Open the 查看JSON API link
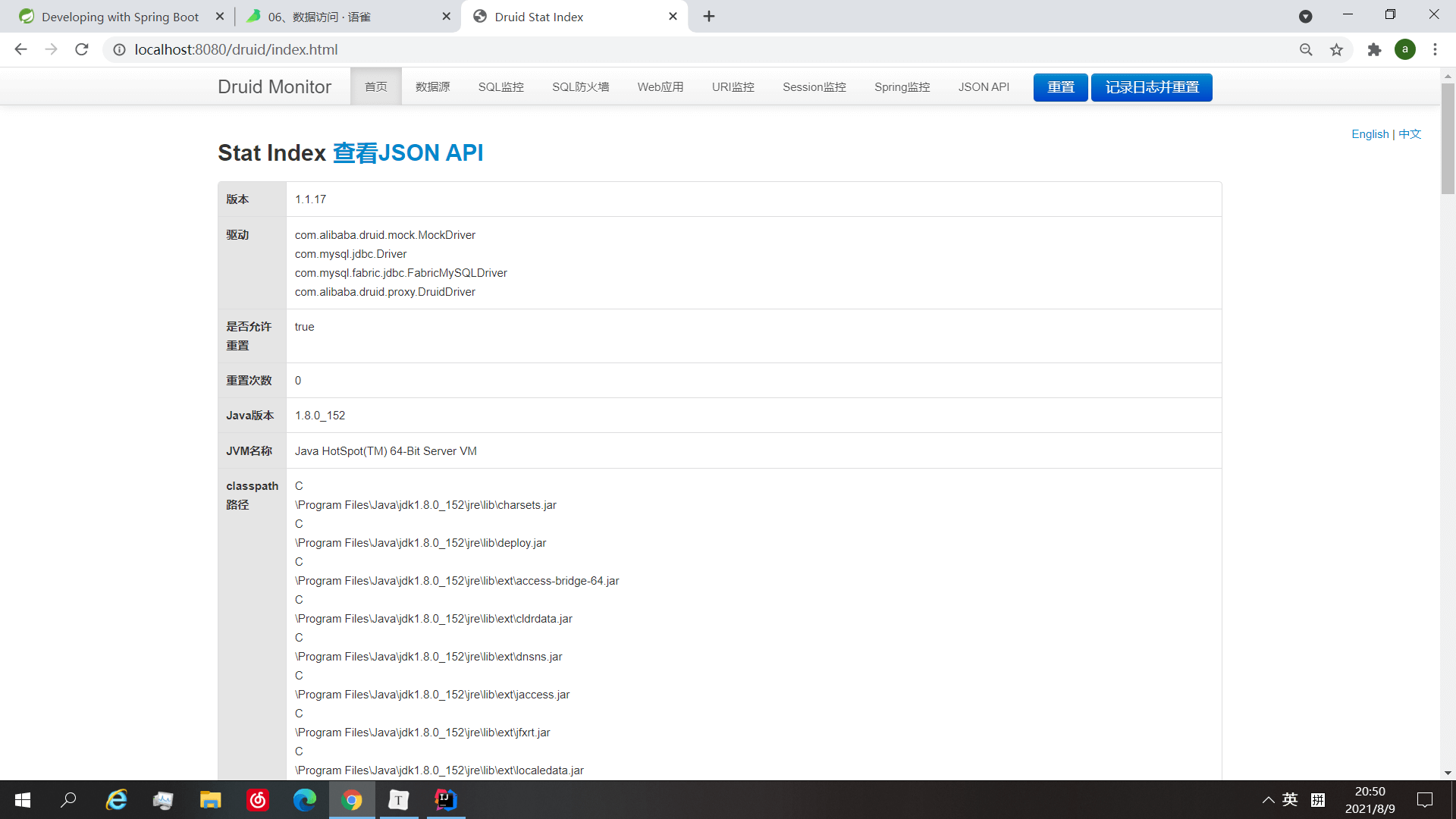This screenshot has height=819, width=1456. coord(407,152)
